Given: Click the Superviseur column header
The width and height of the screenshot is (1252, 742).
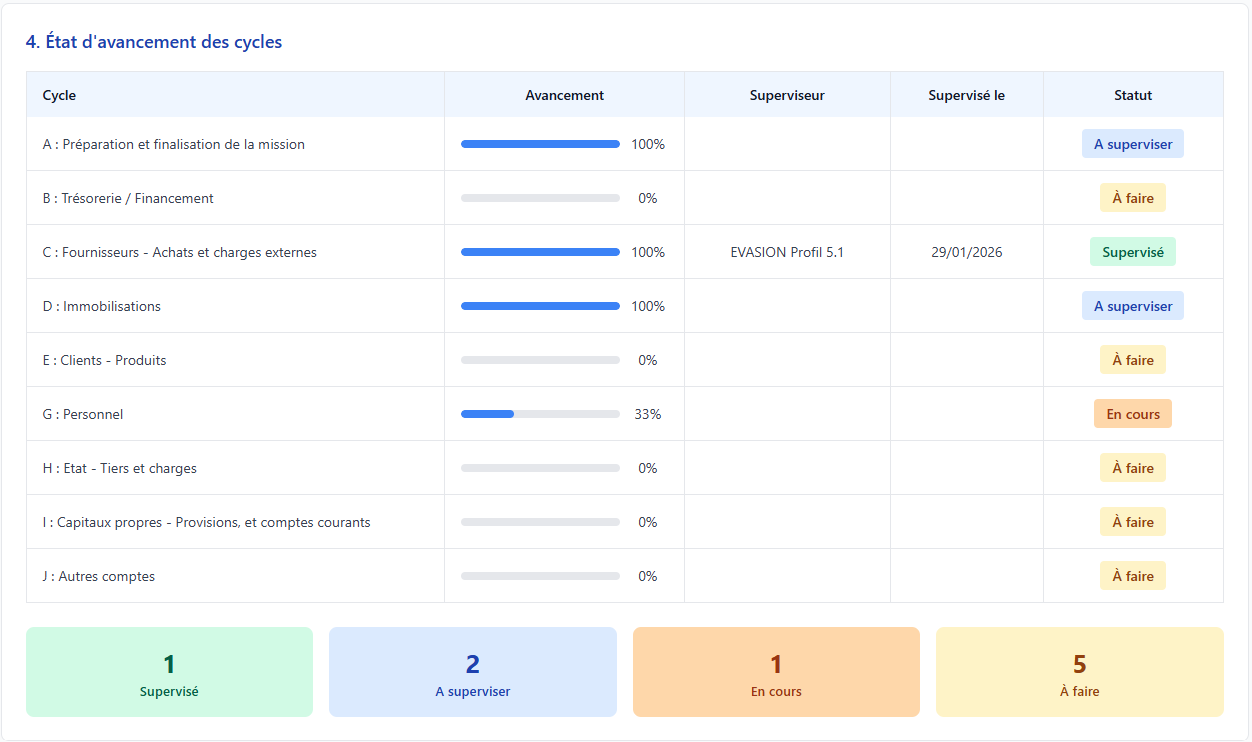Looking at the screenshot, I should [787, 95].
